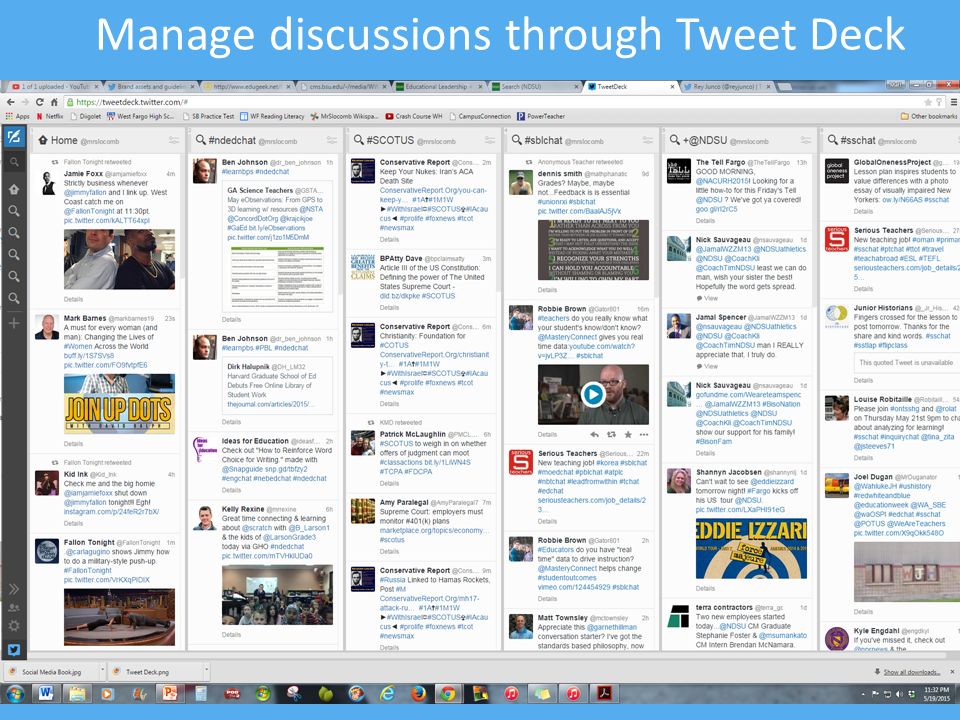Open the JOIN UP DOTS image thumbnail

119,405
